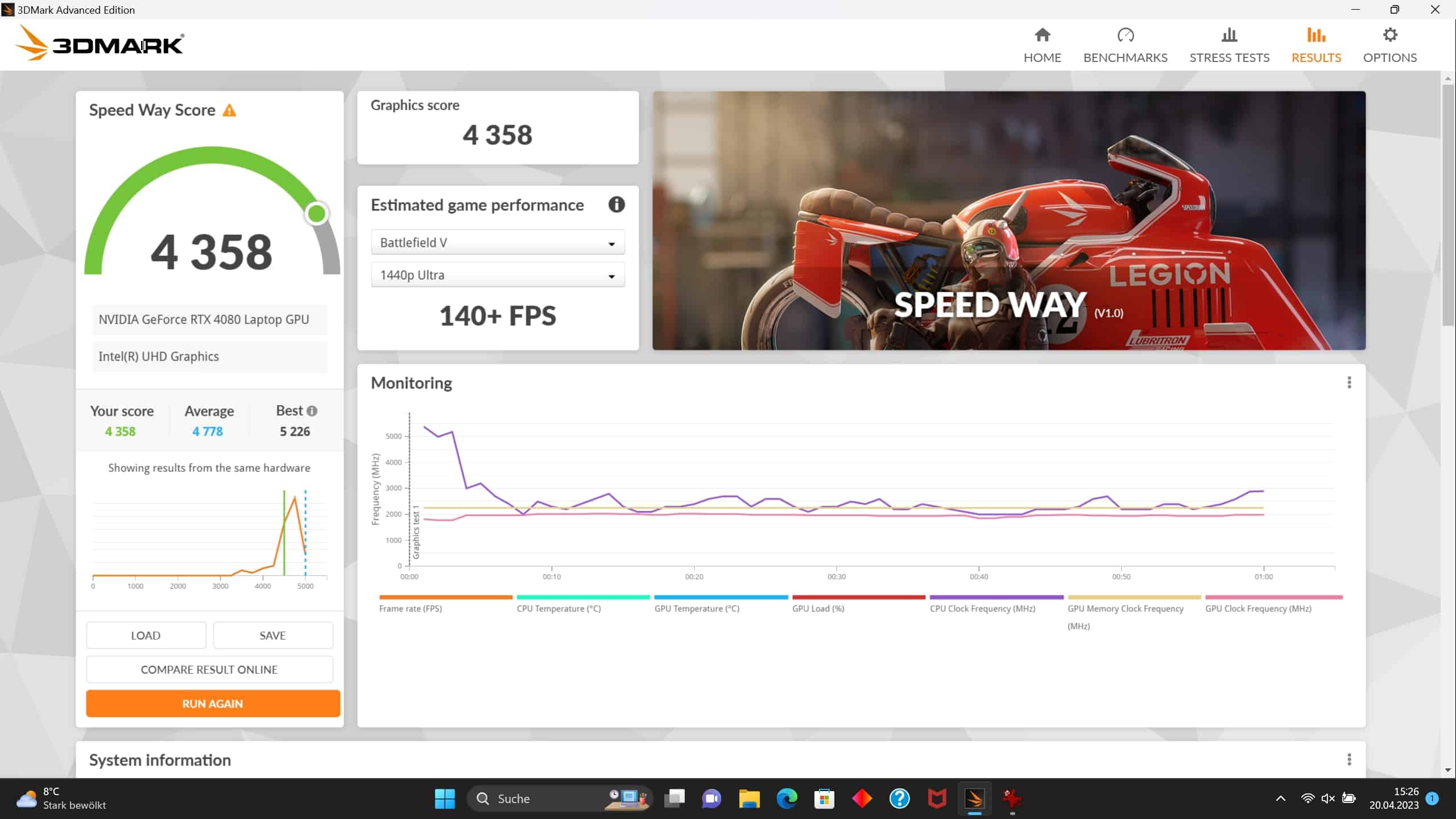
Task: Toggle the GPU Temperature legend series
Action: pos(697,609)
